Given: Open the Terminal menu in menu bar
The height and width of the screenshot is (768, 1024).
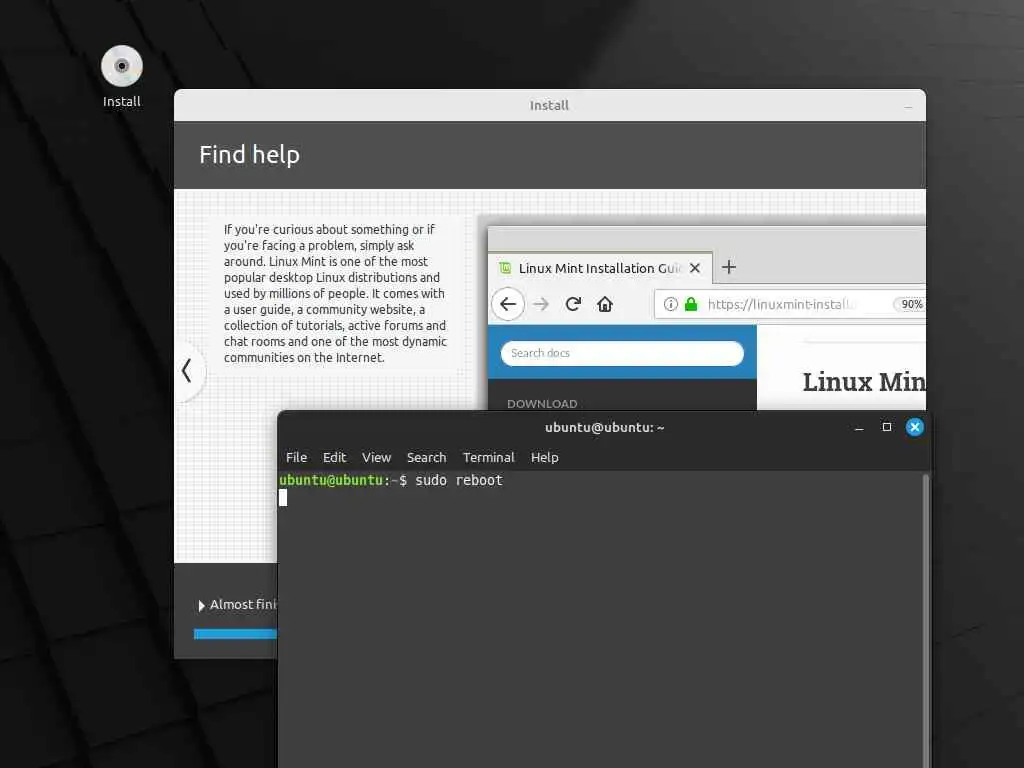Looking at the screenshot, I should [488, 457].
